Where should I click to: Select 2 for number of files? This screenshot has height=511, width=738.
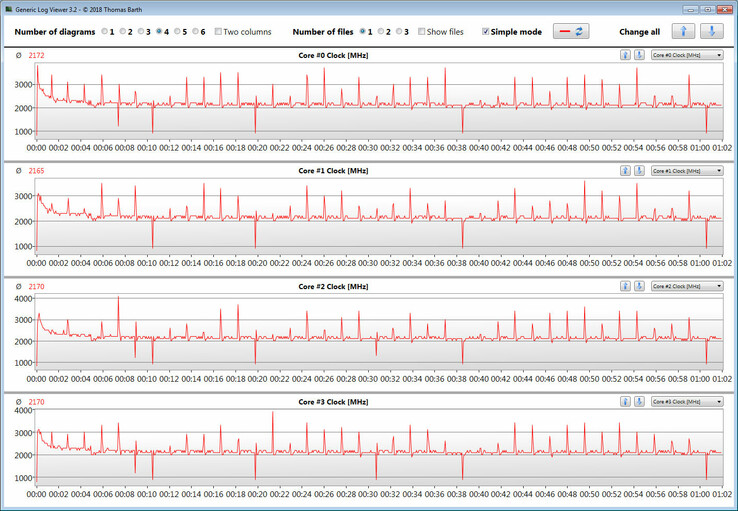pos(381,32)
